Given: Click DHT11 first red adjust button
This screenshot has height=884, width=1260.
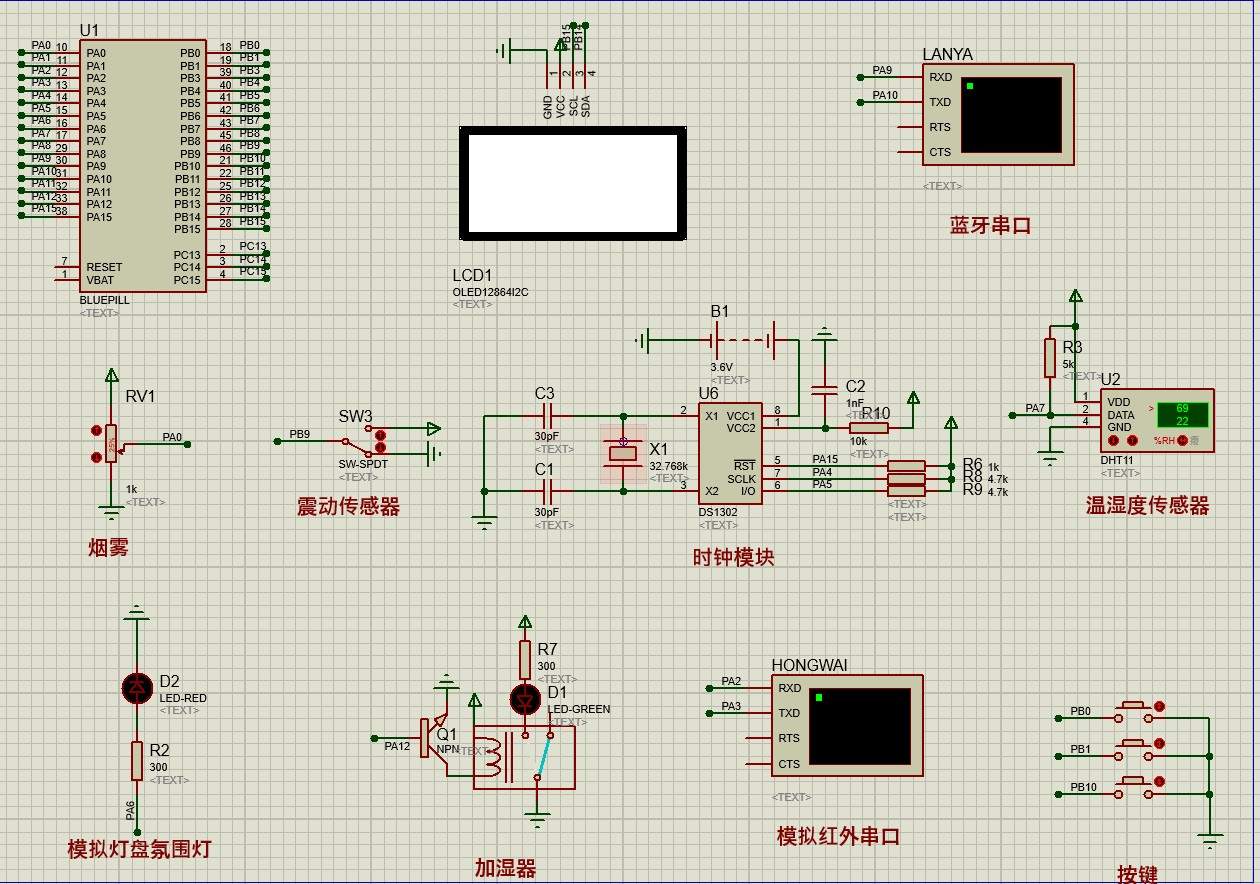Looking at the screenshot, I should (1113, 440).
